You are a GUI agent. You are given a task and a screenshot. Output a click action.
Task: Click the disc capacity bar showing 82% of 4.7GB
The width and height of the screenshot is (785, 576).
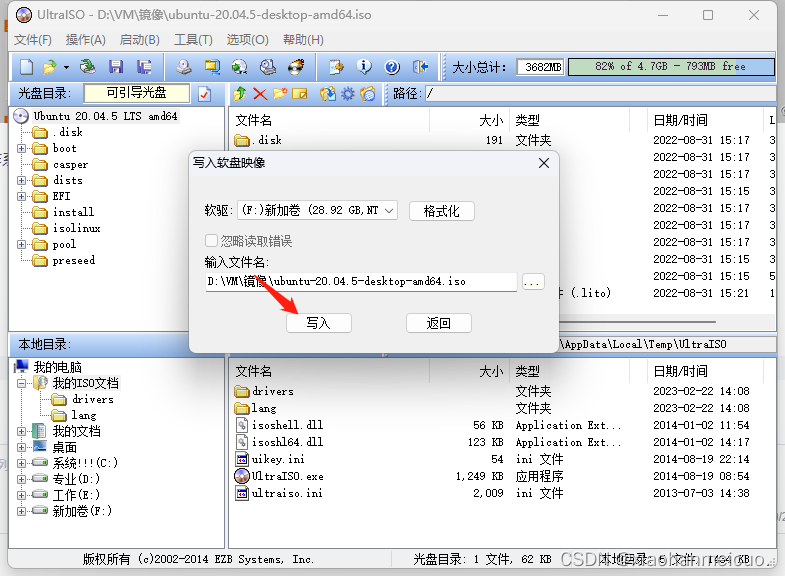[x=671, y=67]
